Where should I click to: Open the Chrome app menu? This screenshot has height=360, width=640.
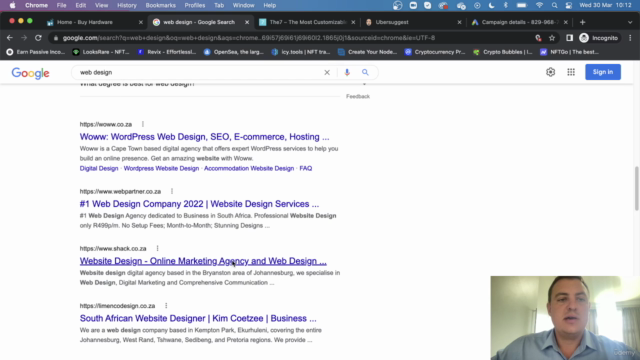[36, 5]
